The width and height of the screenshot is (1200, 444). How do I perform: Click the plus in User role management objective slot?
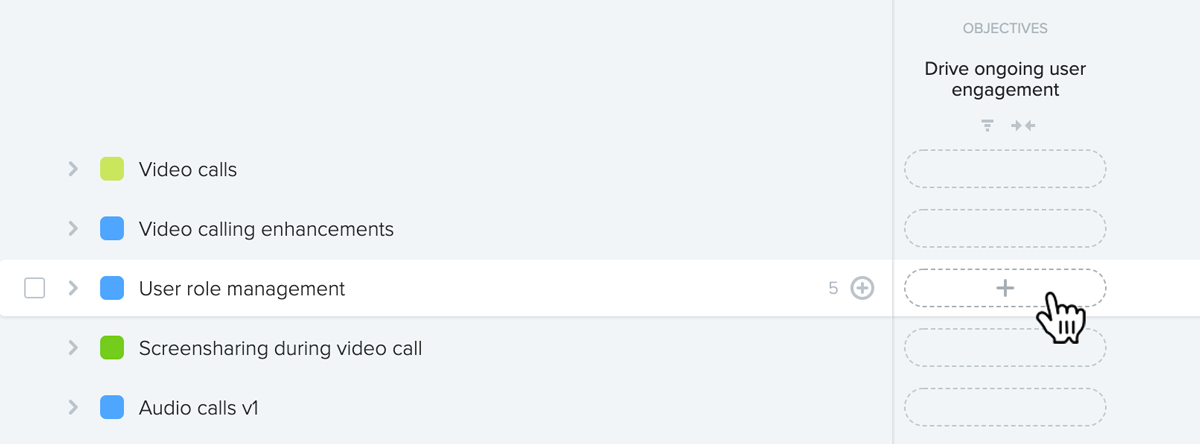[1005, 288]
